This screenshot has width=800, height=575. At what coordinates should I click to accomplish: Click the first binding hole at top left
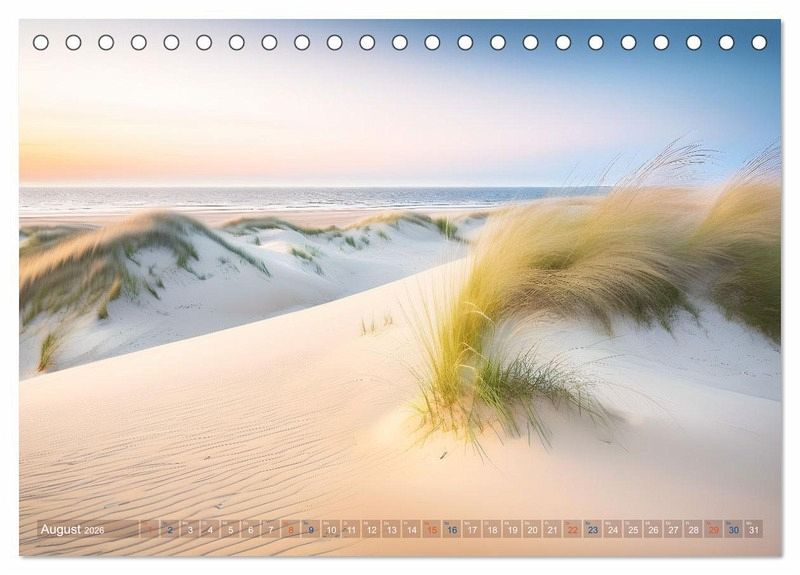click(41, 42)
